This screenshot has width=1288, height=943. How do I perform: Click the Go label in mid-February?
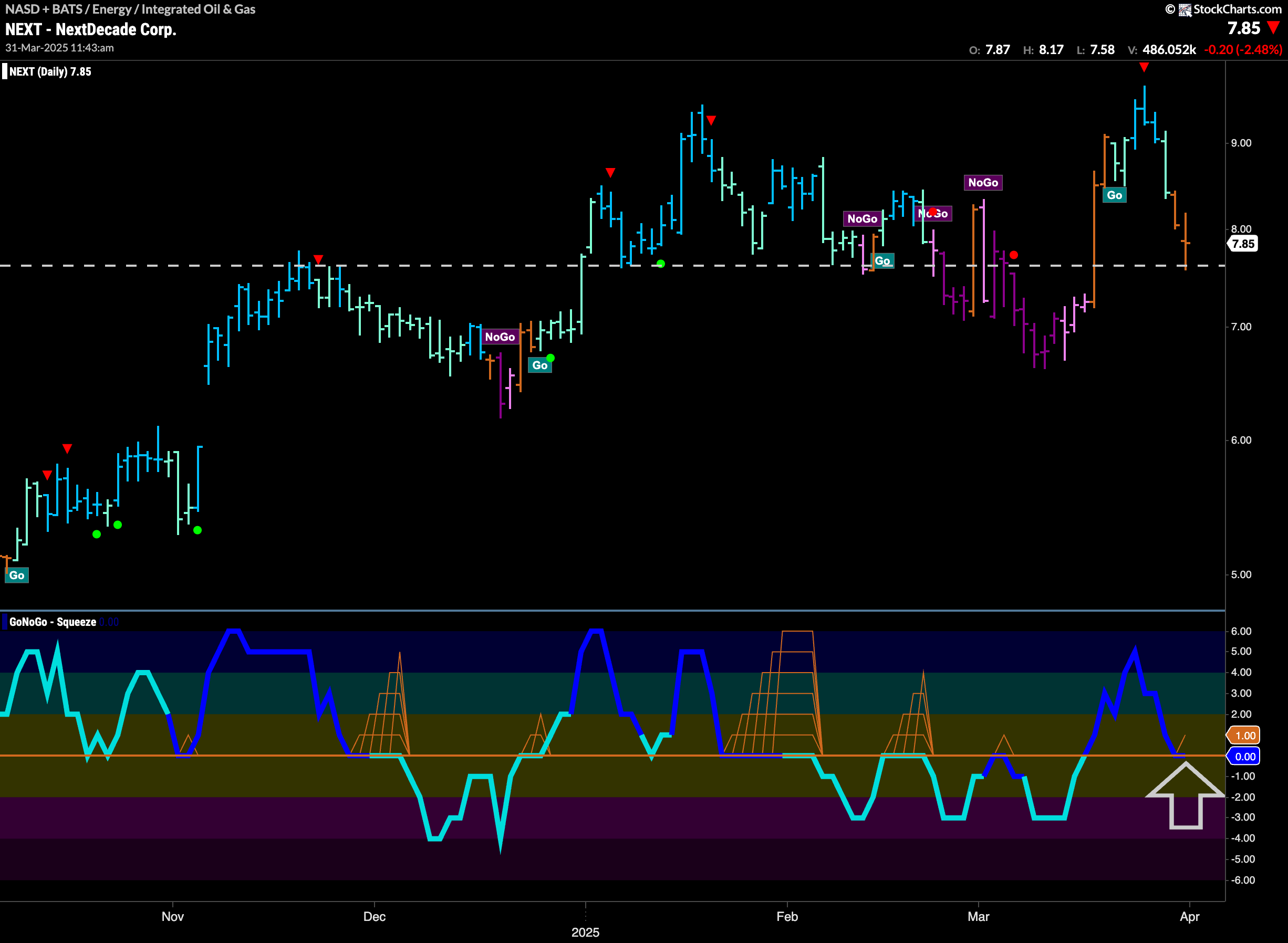(882, 261)
